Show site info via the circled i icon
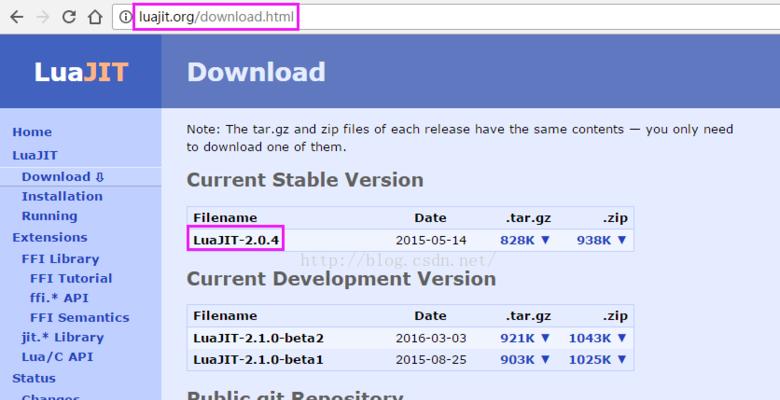Screen dimensions: 780x400 [125, 17]
